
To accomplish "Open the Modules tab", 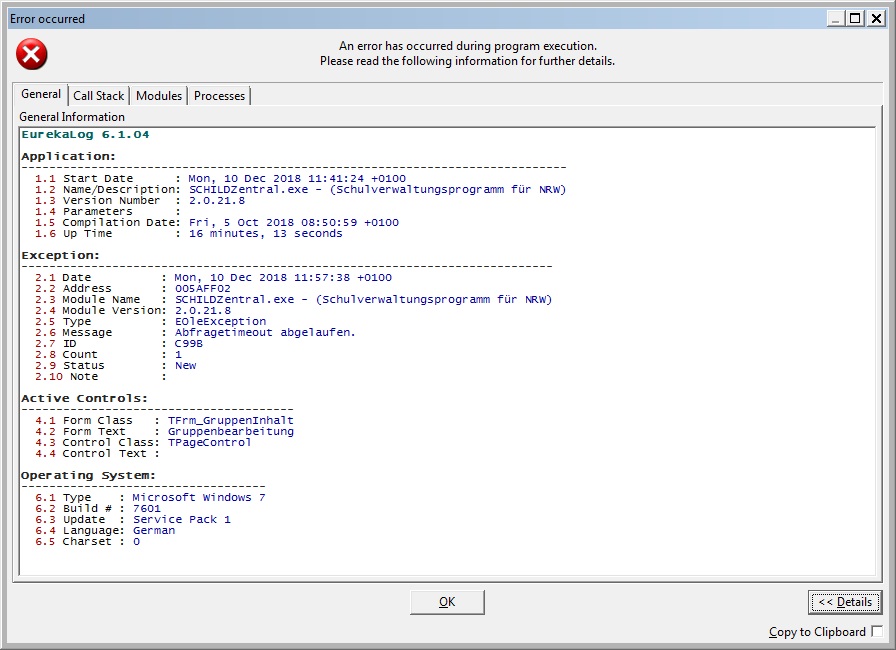I will (x=159, y=96).
